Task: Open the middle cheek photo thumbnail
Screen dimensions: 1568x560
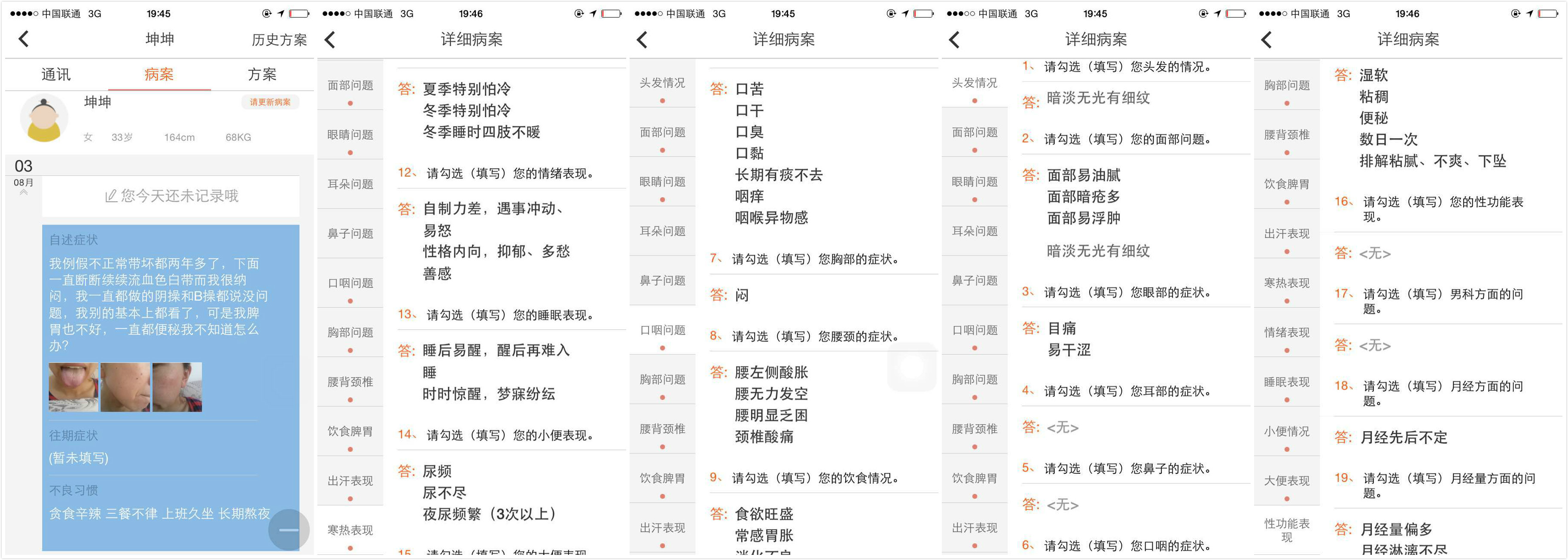Action: point(125,387)
